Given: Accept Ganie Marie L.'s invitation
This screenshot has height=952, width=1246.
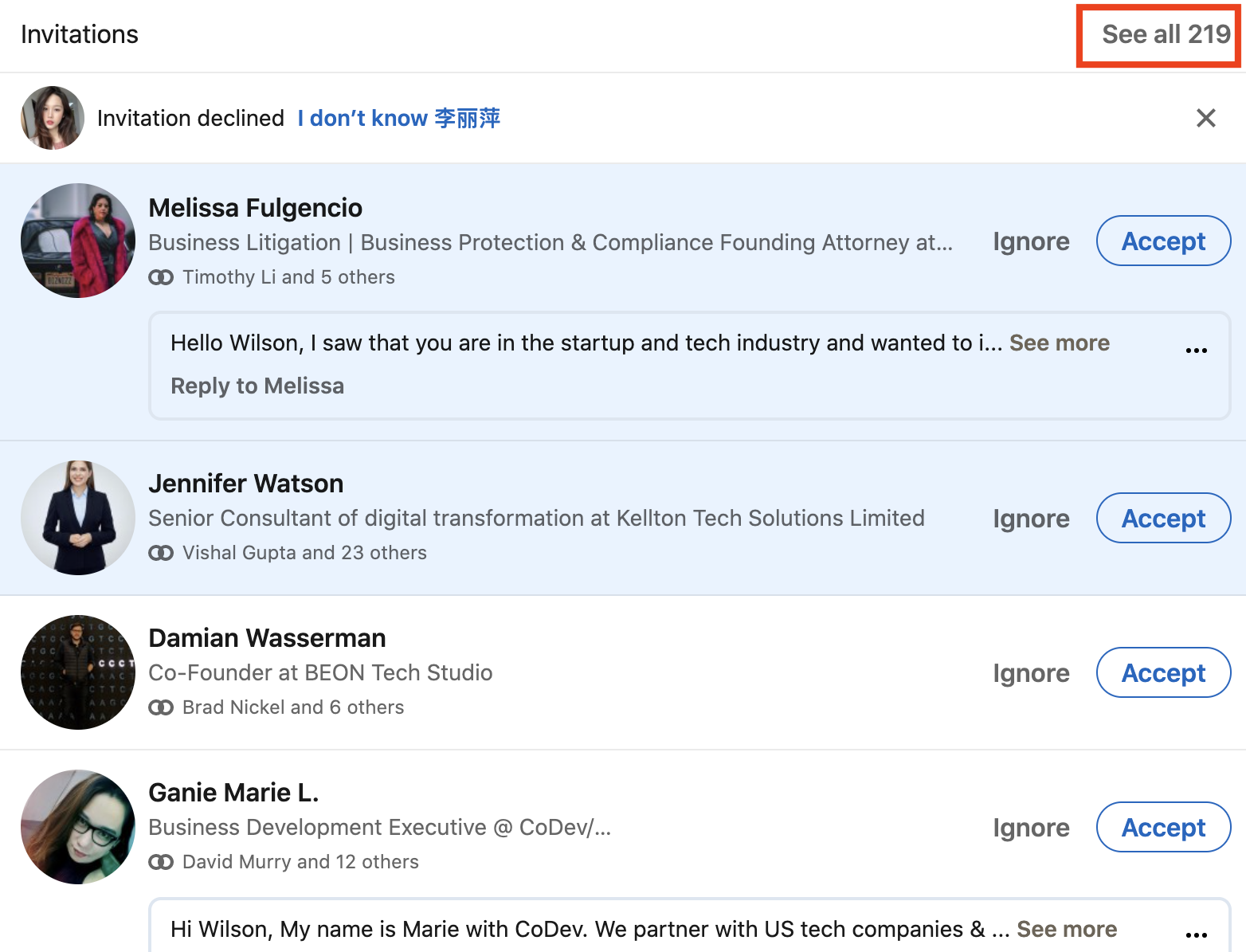Looking at the screenshot, I should [1162, 827].
